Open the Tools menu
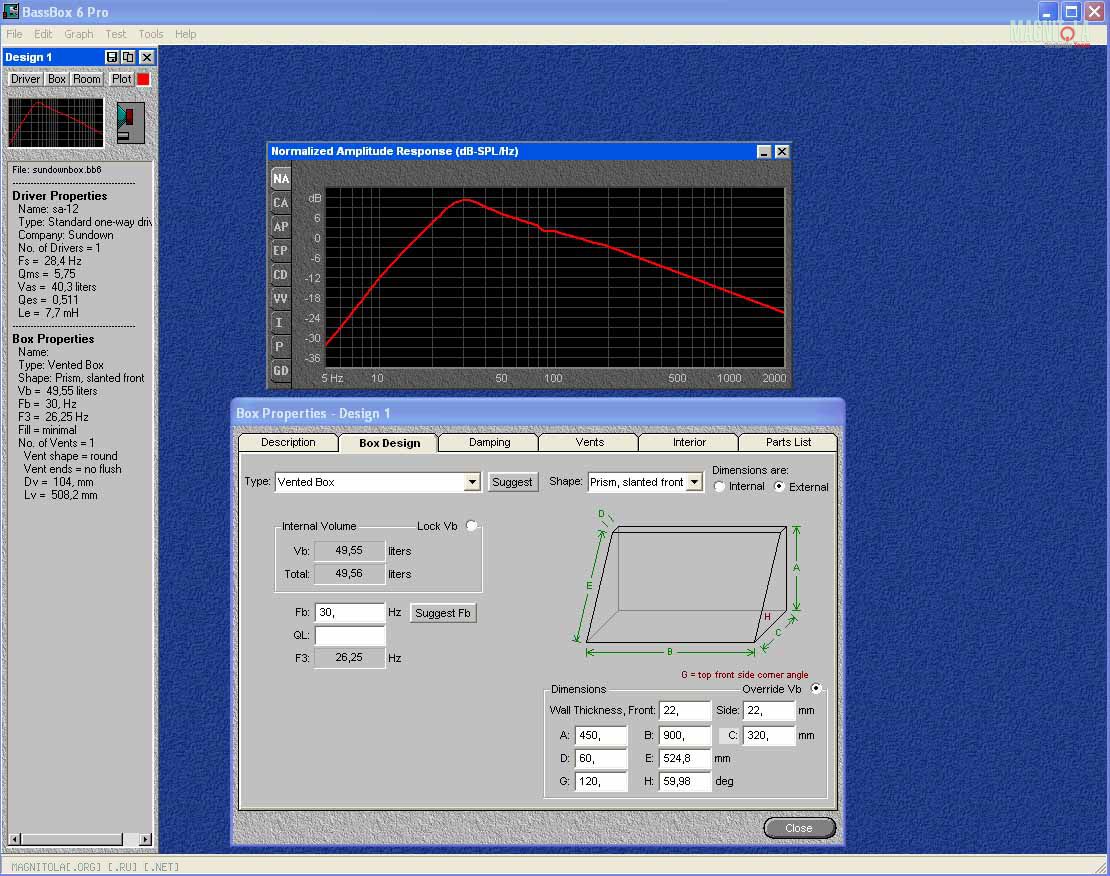The width and height of the screenshot is (1110, 876). tap(151, 34)
